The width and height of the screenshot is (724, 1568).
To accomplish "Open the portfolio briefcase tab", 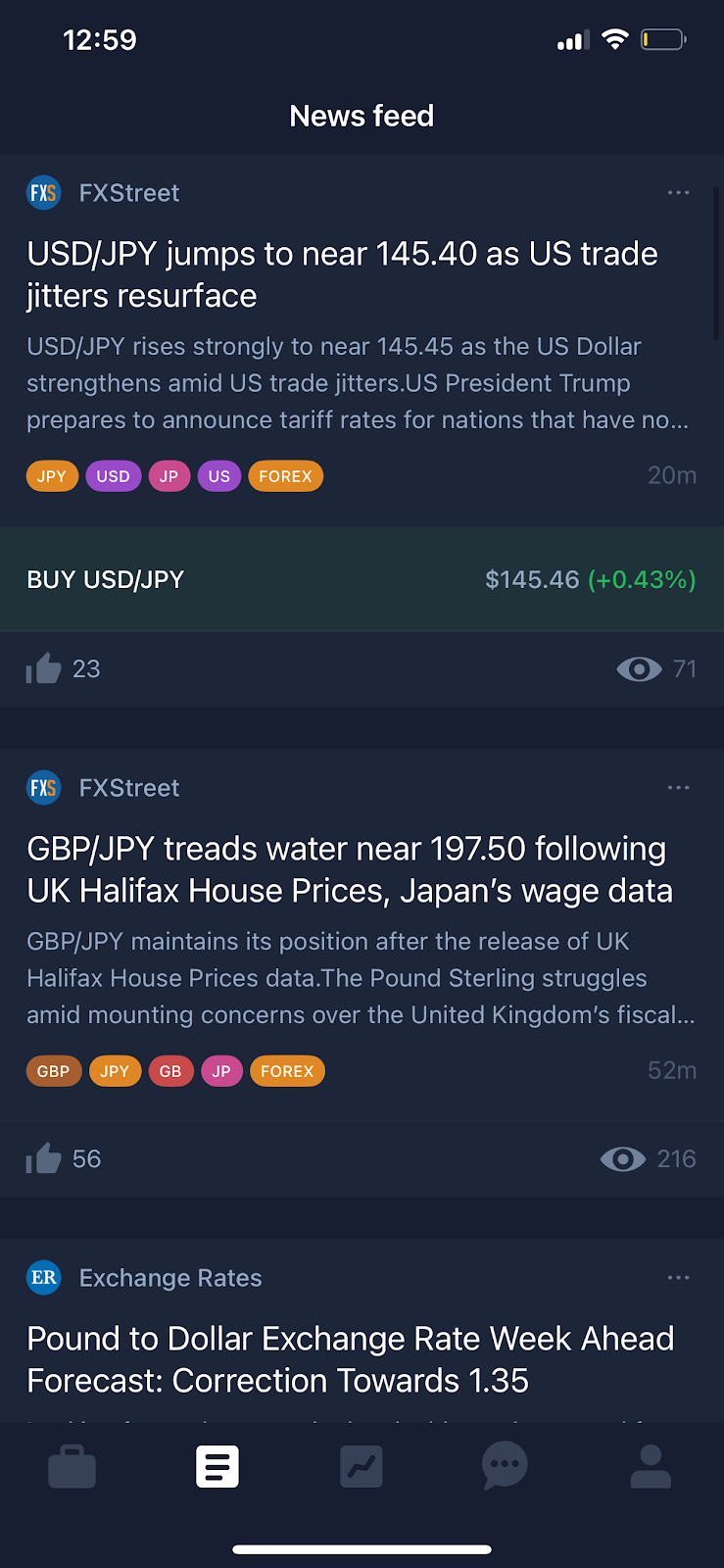I will coord(72,1467).
